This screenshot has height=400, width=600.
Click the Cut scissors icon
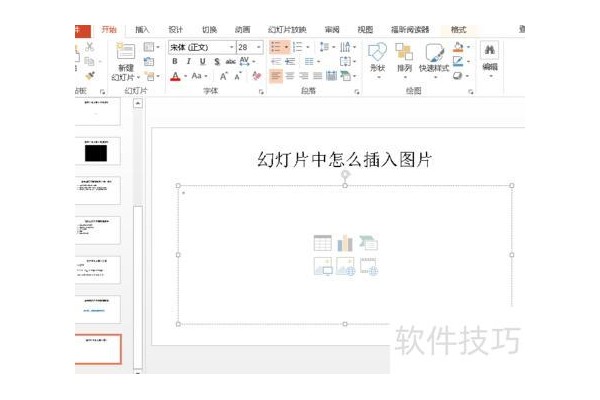point(90,47)
